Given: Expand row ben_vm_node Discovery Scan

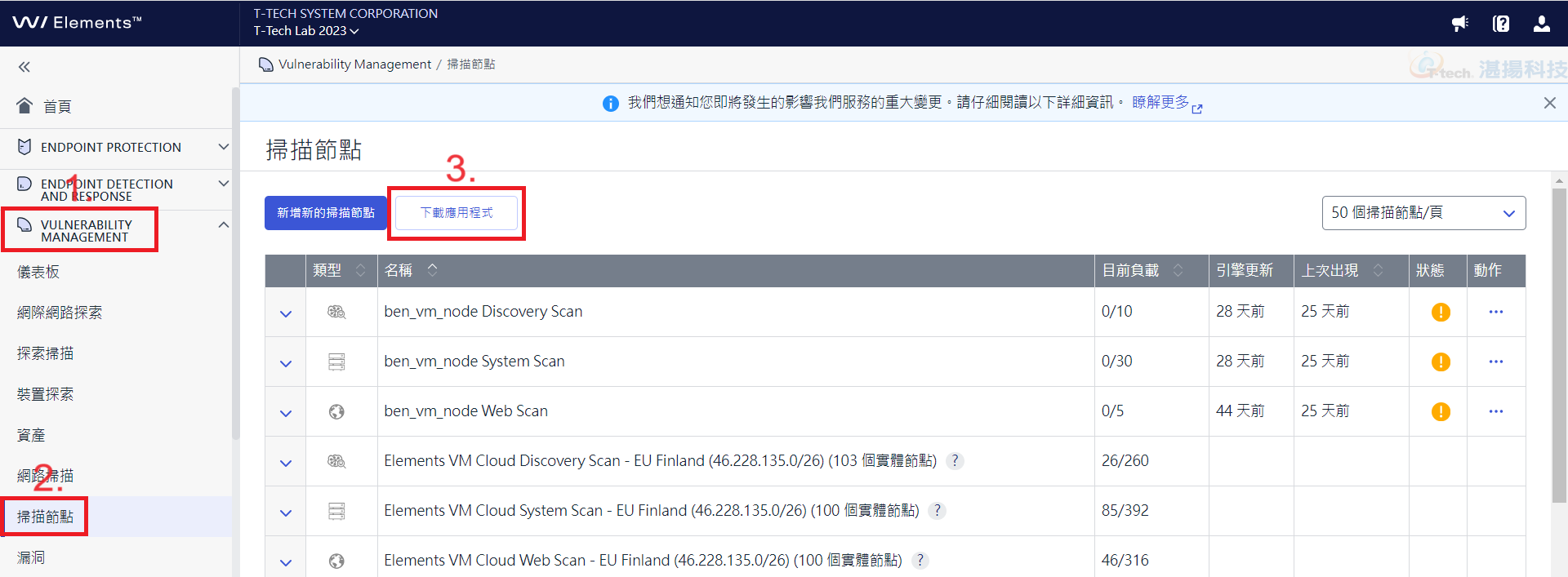Looking at the screenshot, I should pos(286,313).
